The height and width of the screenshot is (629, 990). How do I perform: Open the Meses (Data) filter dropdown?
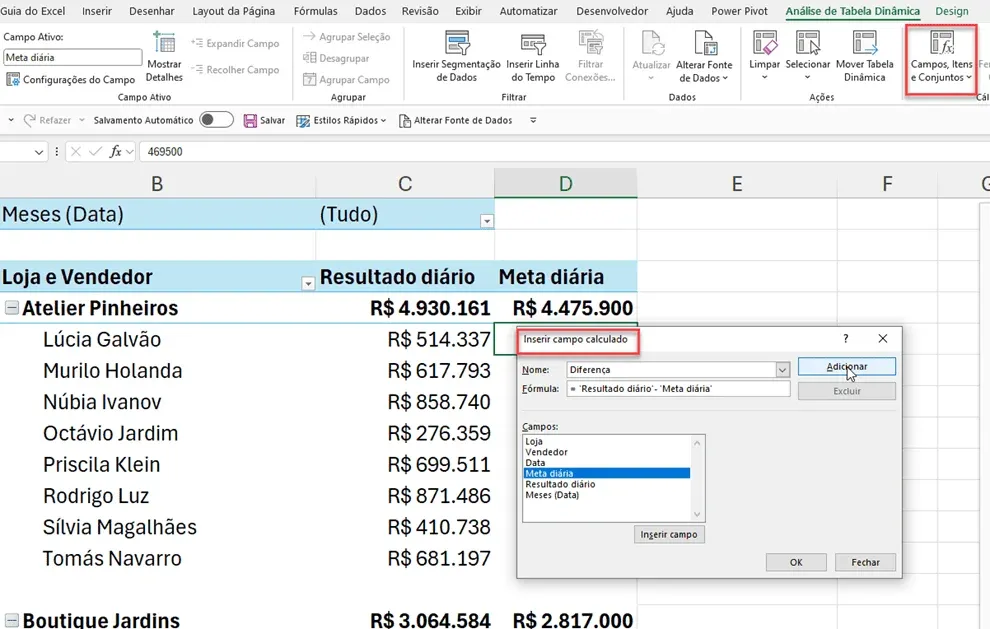pos(486,221)
